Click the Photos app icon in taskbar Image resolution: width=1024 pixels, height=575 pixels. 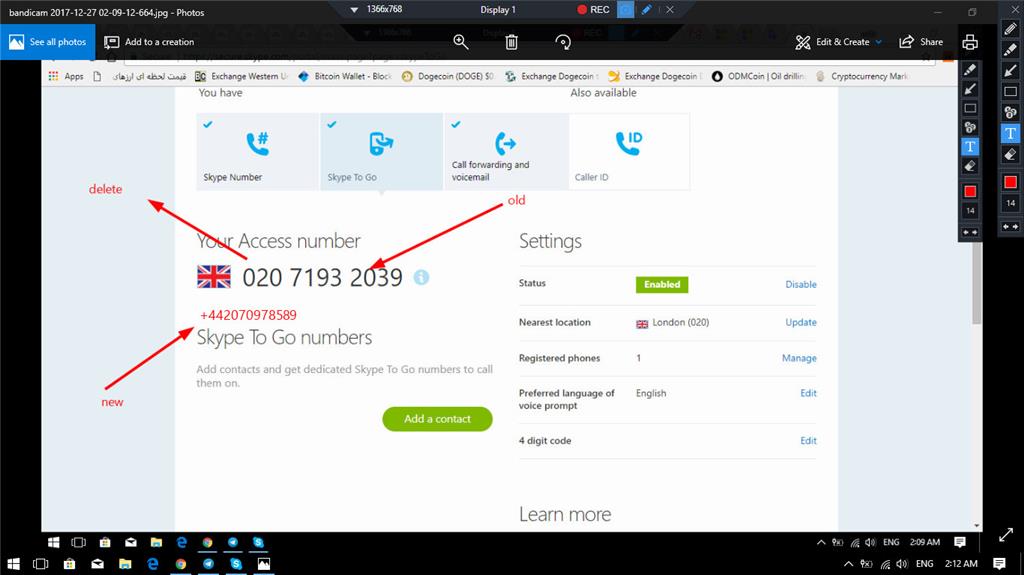click(x=264, y=564)
